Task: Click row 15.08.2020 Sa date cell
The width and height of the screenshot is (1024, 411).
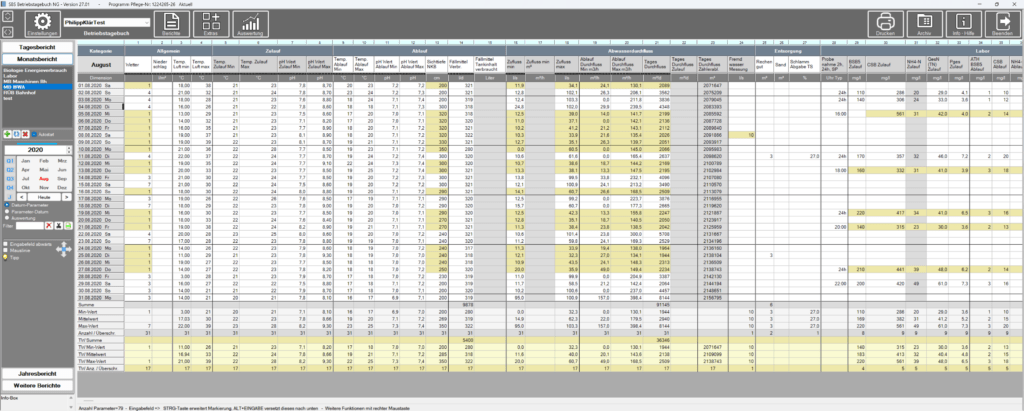Action: (x=101, y=185)
